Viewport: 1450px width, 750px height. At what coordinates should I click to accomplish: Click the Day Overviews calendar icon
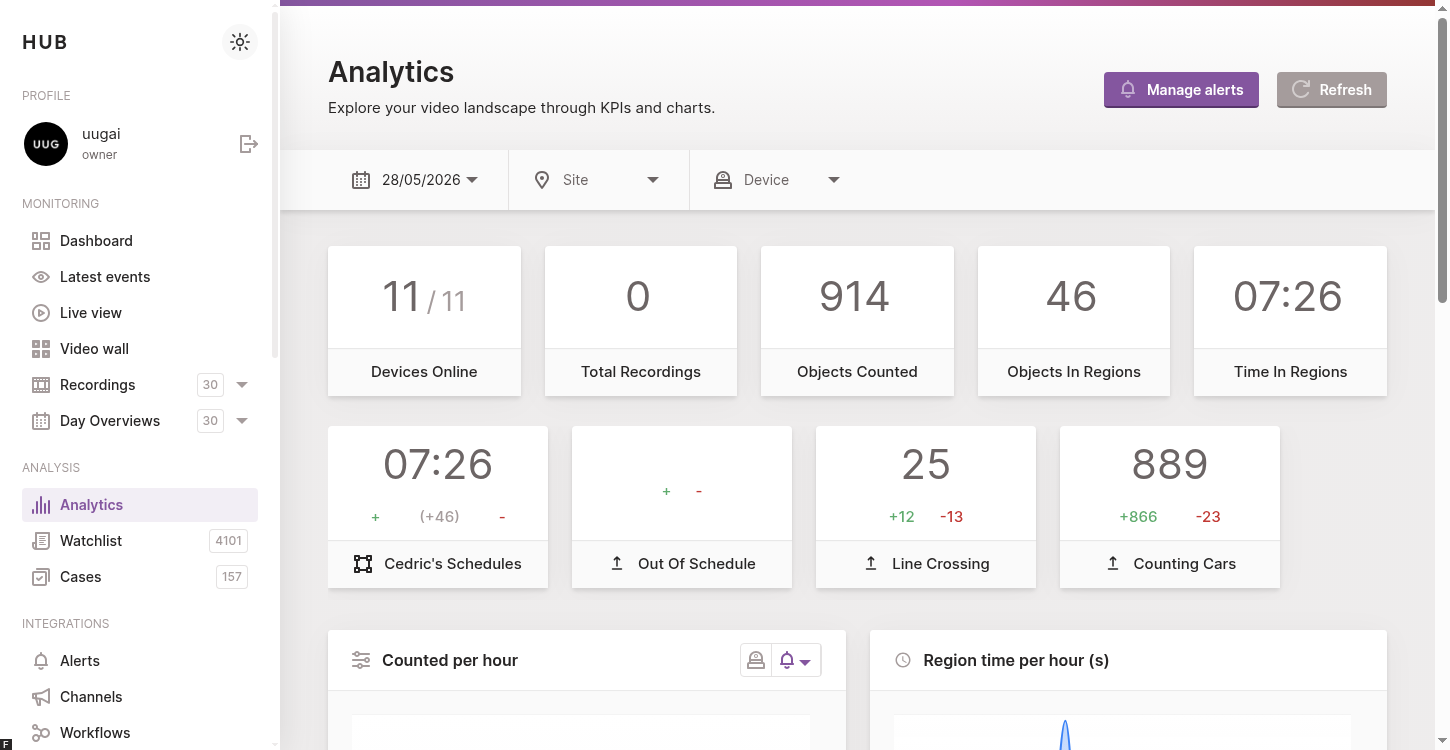point(41,421)
